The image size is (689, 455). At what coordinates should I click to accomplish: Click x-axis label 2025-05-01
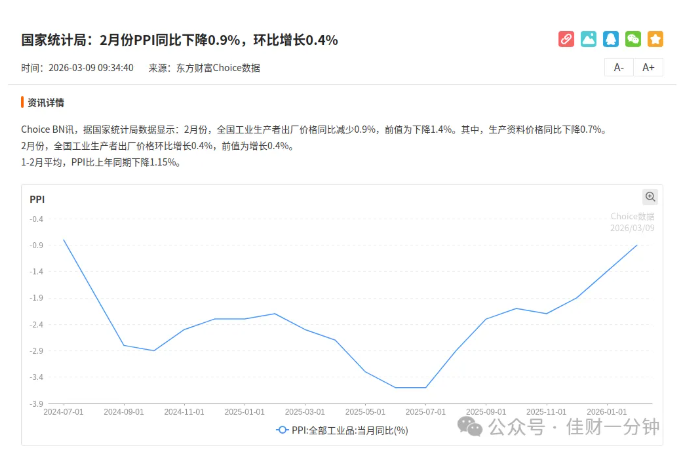click(365, 412)
